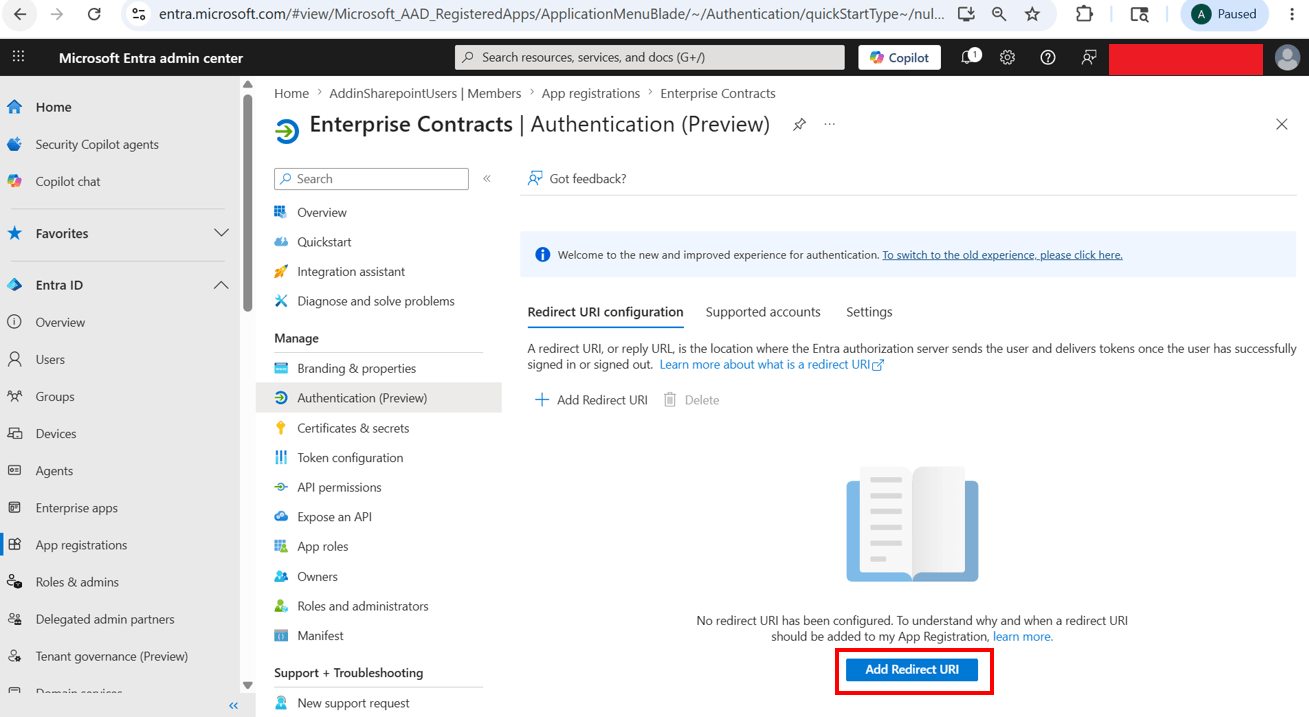Switch to Supported accounts tab
The width and height of the screenshot is (1309, 717).
tap(763, 312)
